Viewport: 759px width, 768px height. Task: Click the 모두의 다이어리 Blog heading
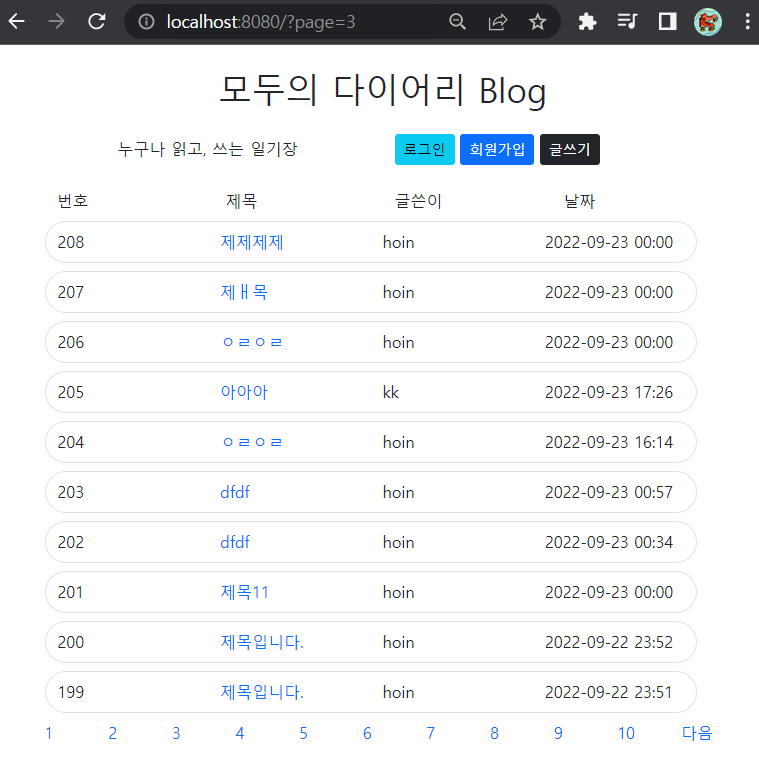382,91
